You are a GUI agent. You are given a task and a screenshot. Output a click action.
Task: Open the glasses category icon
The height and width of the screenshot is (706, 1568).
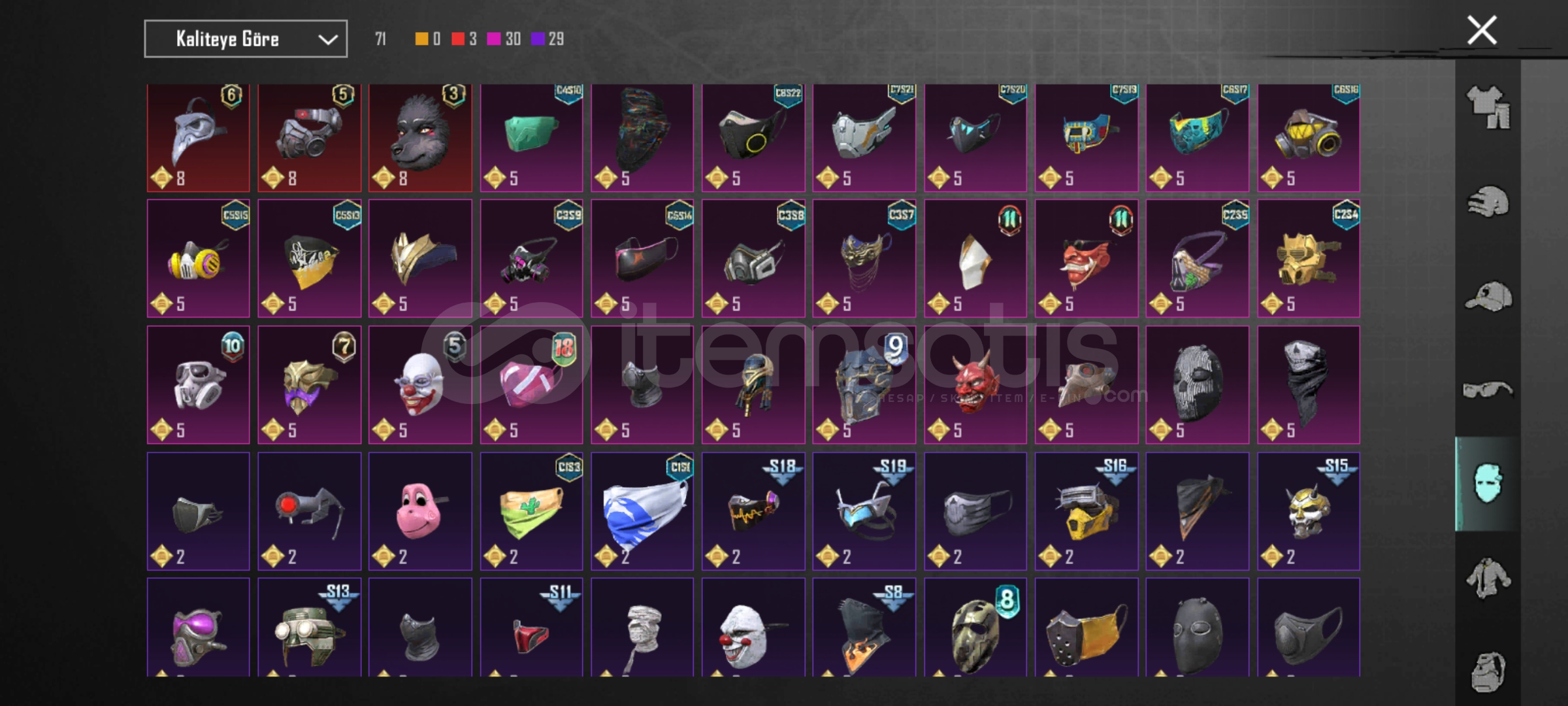(1488, 390)
